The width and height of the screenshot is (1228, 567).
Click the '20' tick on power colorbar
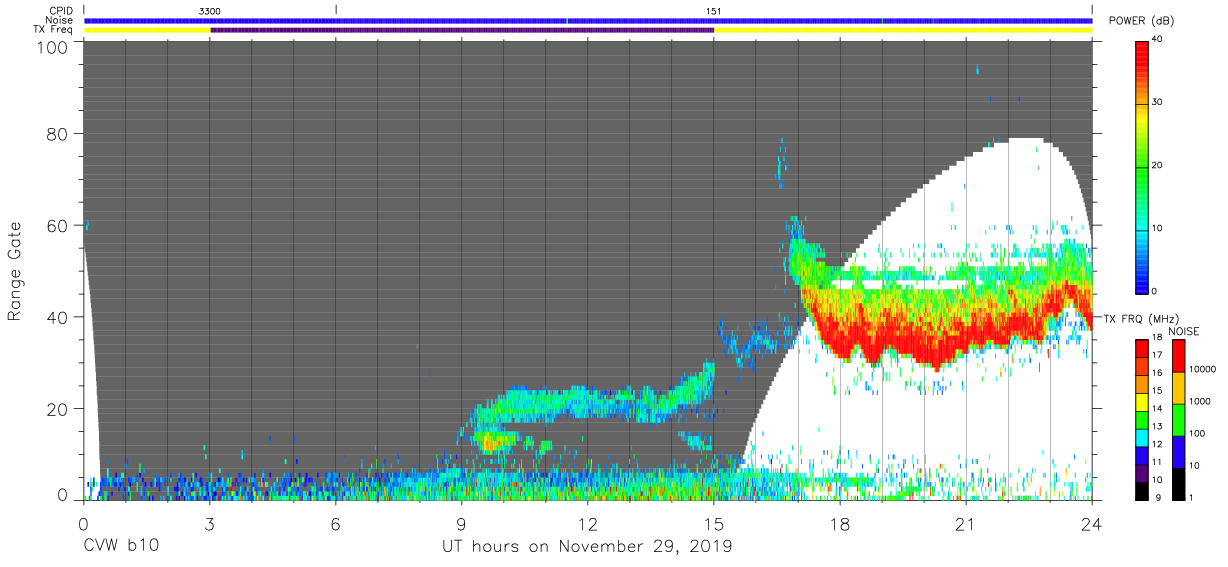(x=1158, y=166)
